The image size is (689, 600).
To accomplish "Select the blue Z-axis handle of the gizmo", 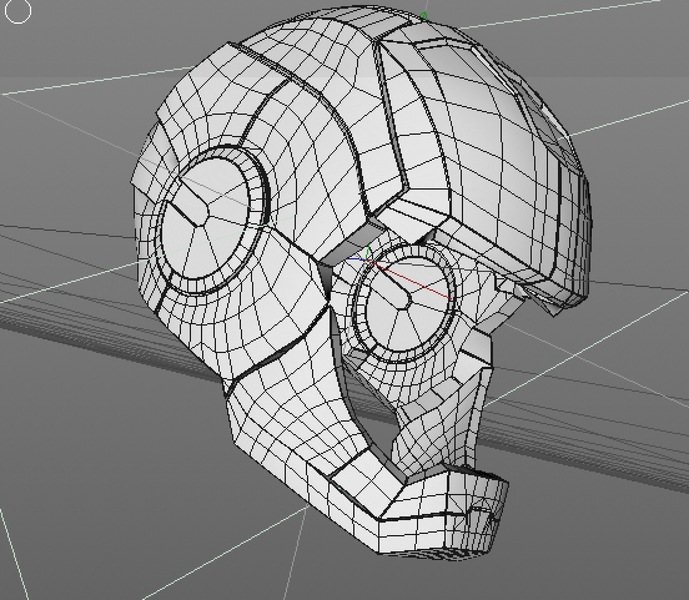I will [355, 259].
